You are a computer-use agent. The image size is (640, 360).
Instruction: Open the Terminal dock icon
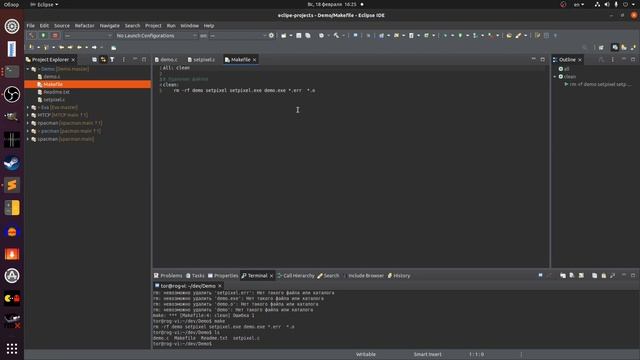click(12, 72)
